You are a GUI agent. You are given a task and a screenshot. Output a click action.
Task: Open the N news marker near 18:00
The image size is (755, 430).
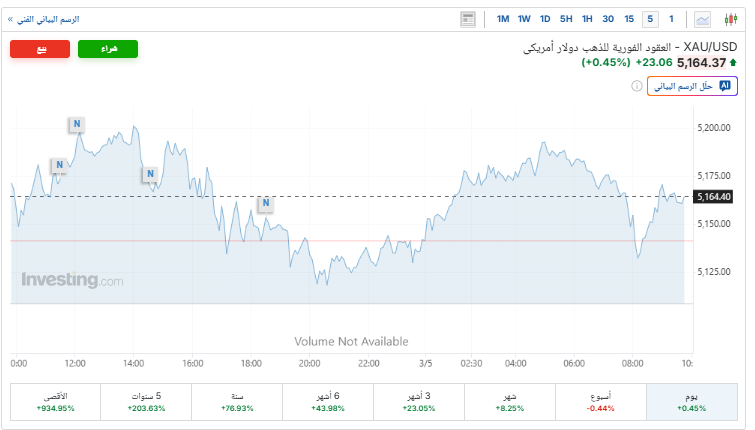click(266, 204)
